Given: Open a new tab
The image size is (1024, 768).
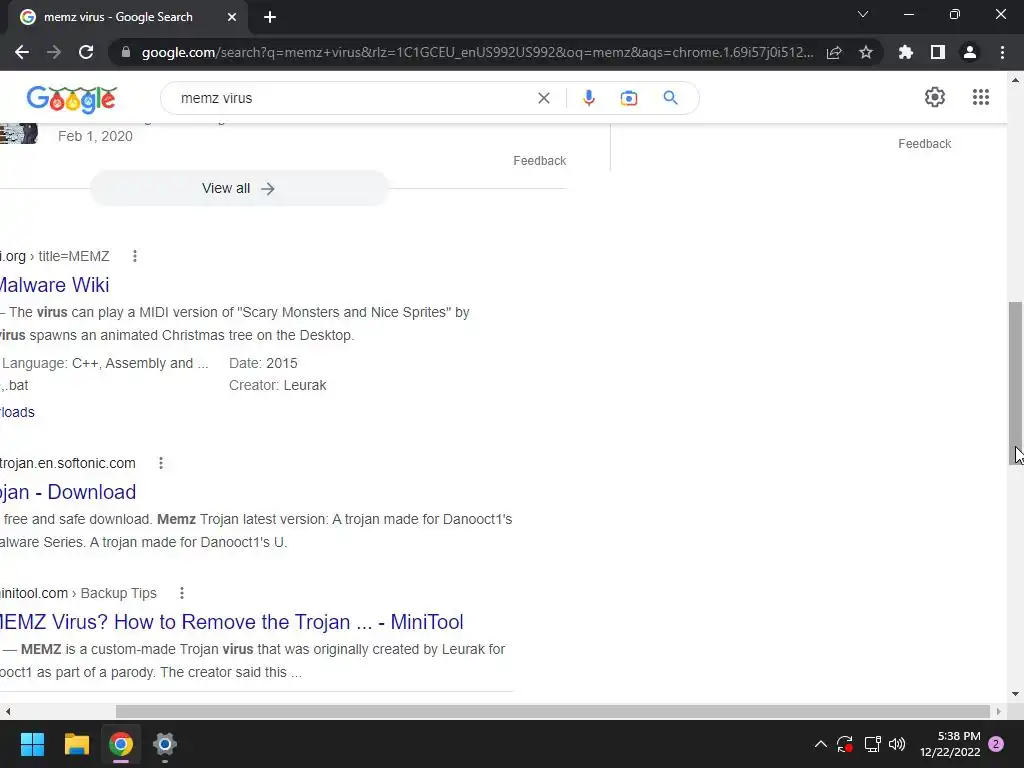Looking at the screenshot, I should [x=270, y=17].
